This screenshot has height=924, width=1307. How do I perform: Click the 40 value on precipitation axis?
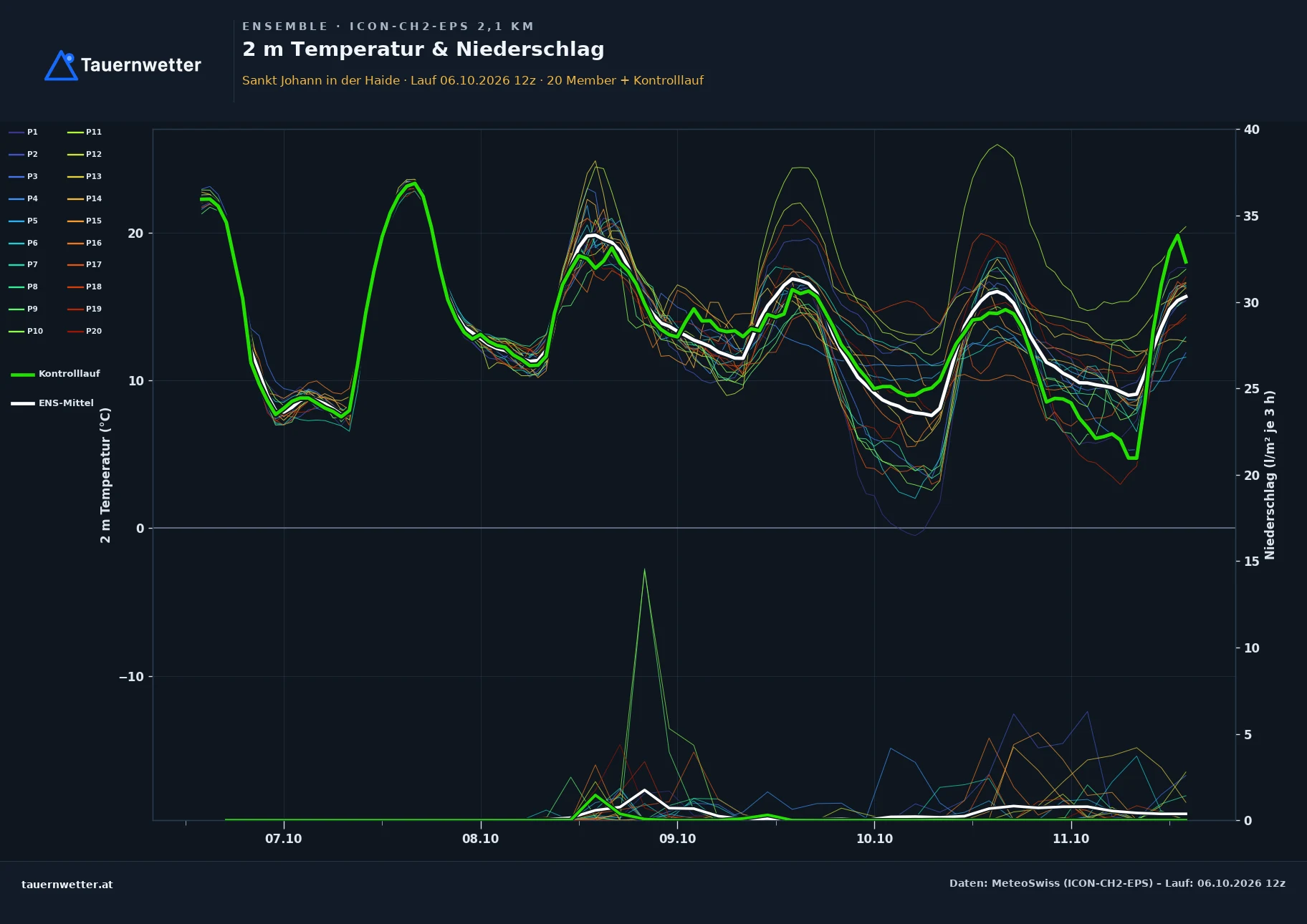click(x=1252, y=130)
